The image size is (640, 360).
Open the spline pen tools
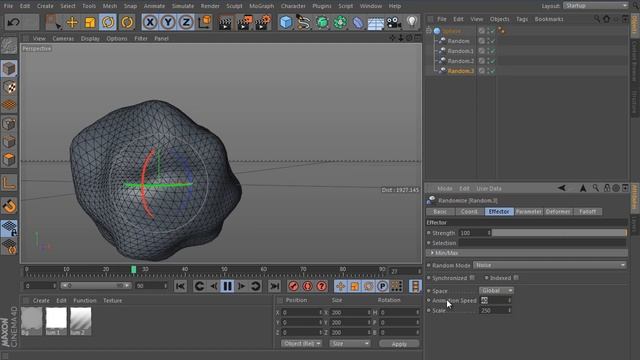click(303, 22)
